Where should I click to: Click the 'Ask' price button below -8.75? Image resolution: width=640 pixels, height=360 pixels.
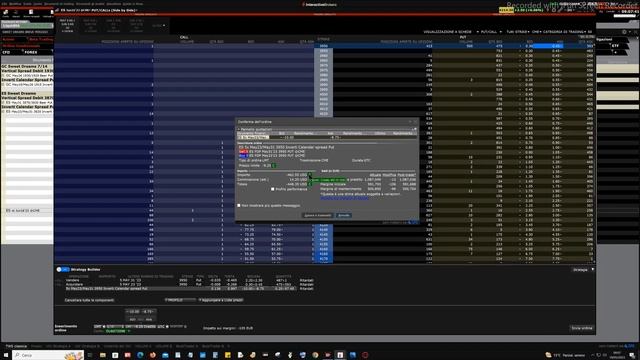(149, 319)
